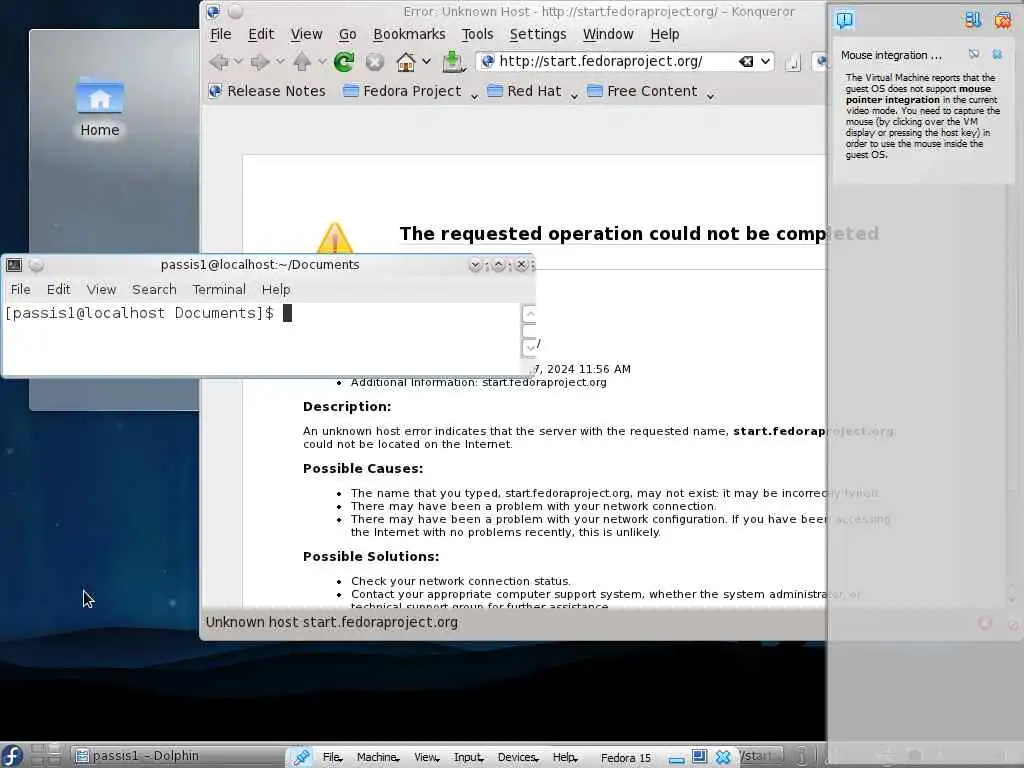The height and width of the screenshot is (768, 1024).
Task: Click the terminal scrollbar up arrow
Action: click(x=530, y=314)
